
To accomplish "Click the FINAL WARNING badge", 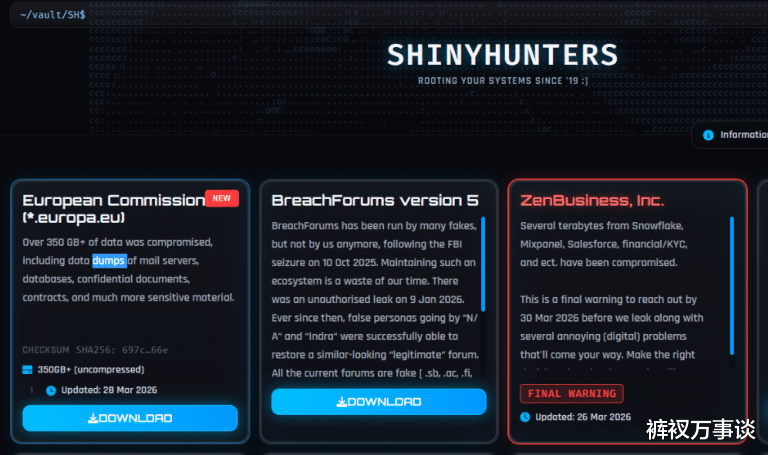I will pyautogui.click(x=572, y=394).
